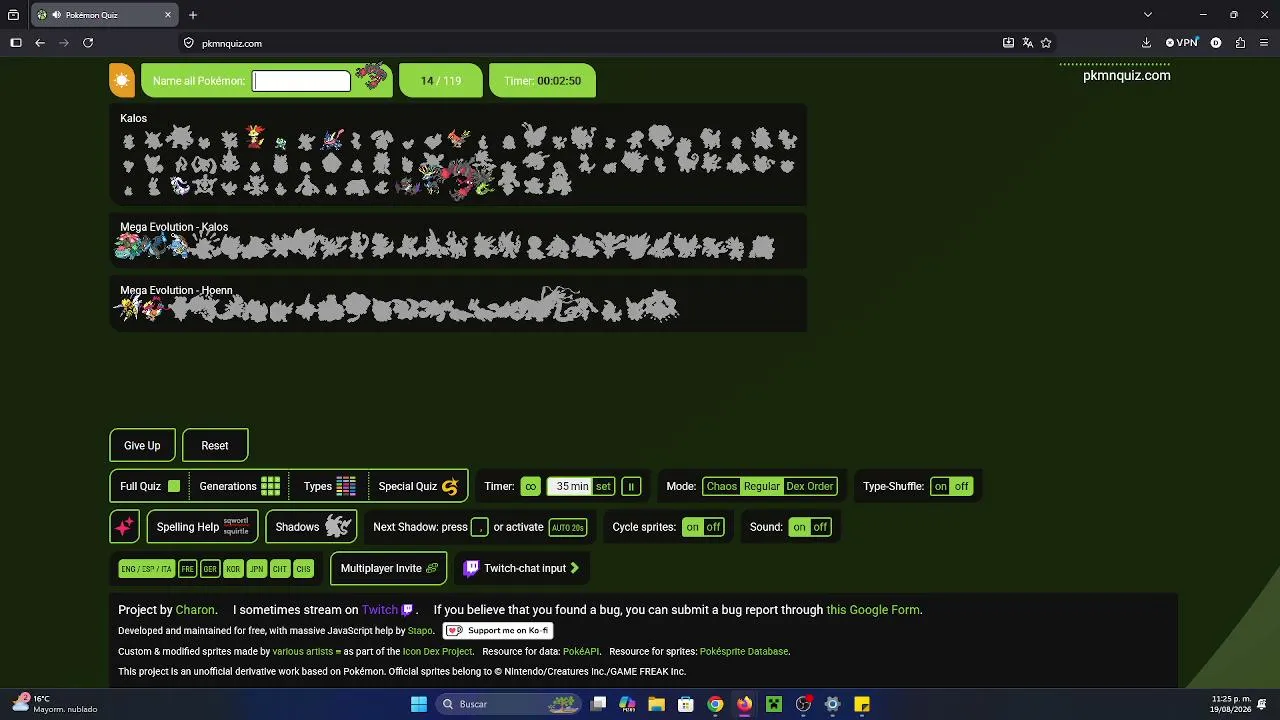Open a new browser tab with plus icon
The image size is (1280, 720).
[x=193, y=15]
